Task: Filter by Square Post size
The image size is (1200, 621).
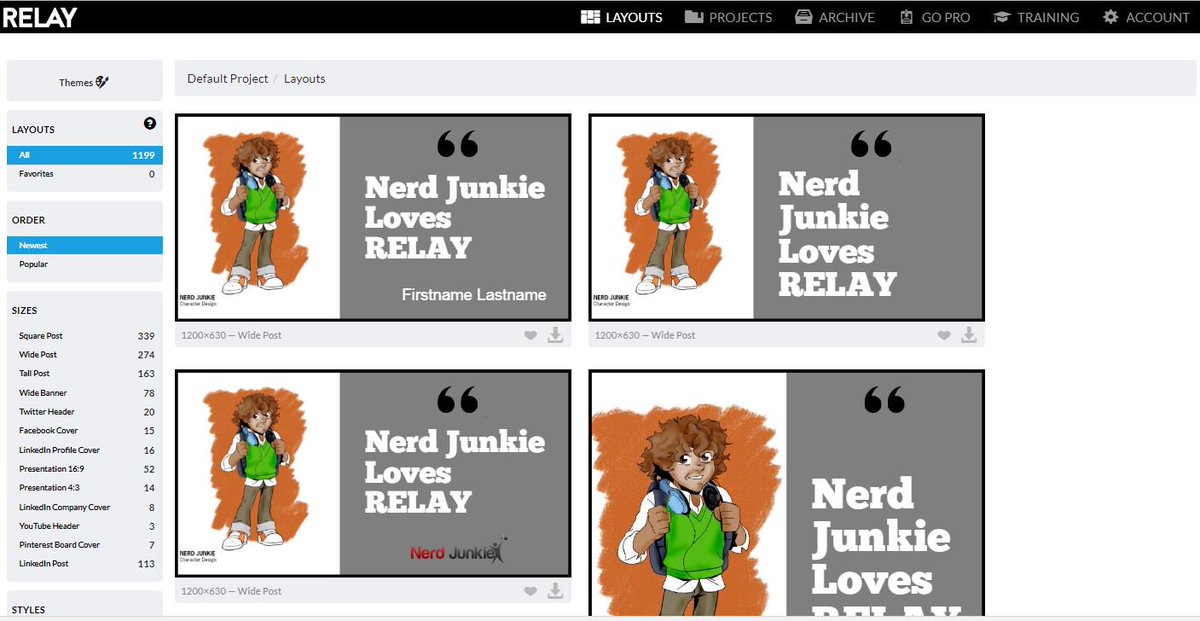Action: 84,336
